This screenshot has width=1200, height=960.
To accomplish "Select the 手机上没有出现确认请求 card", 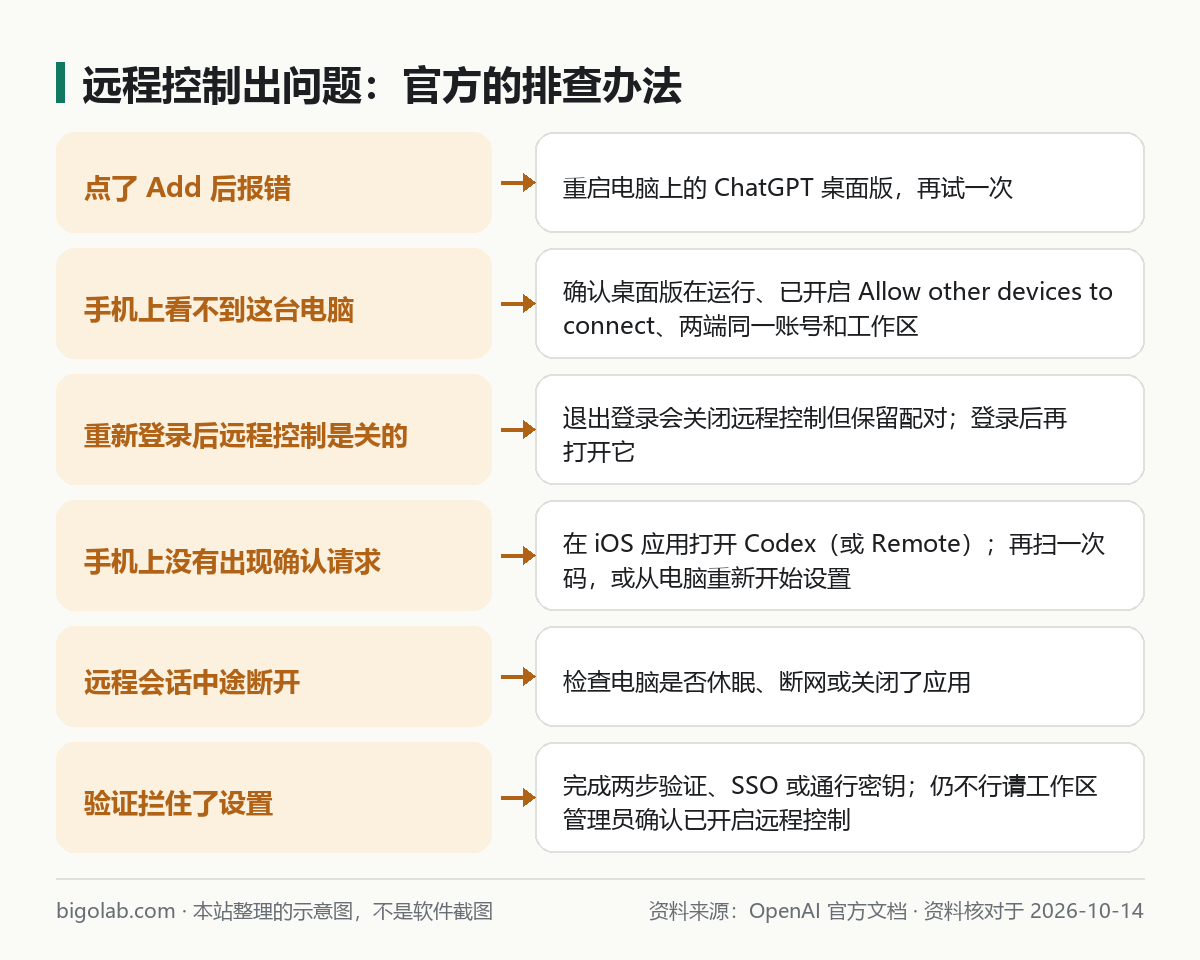I will coord(274,556).
